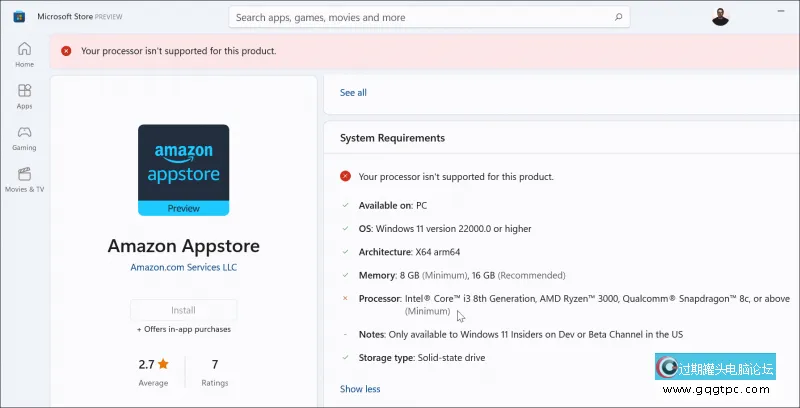
Task: Click the System Requirements heading
Action: point(392,138)
